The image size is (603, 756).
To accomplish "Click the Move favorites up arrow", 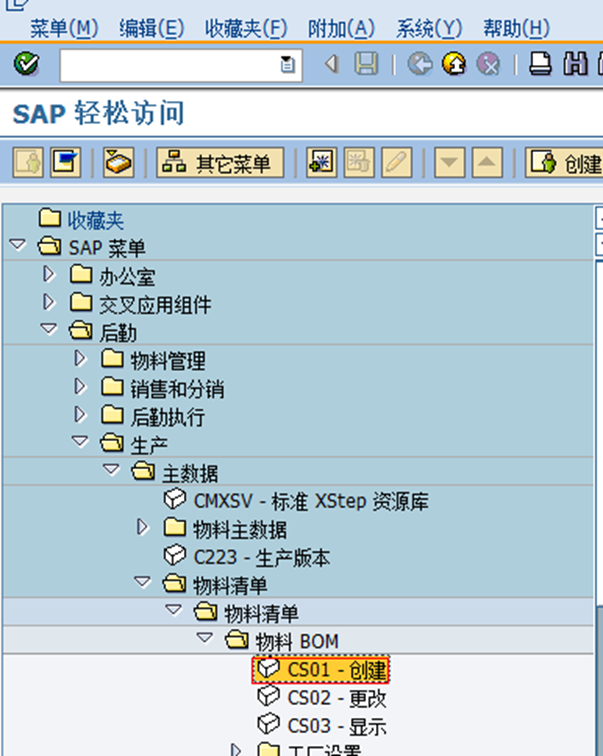I will pos(487,162).
